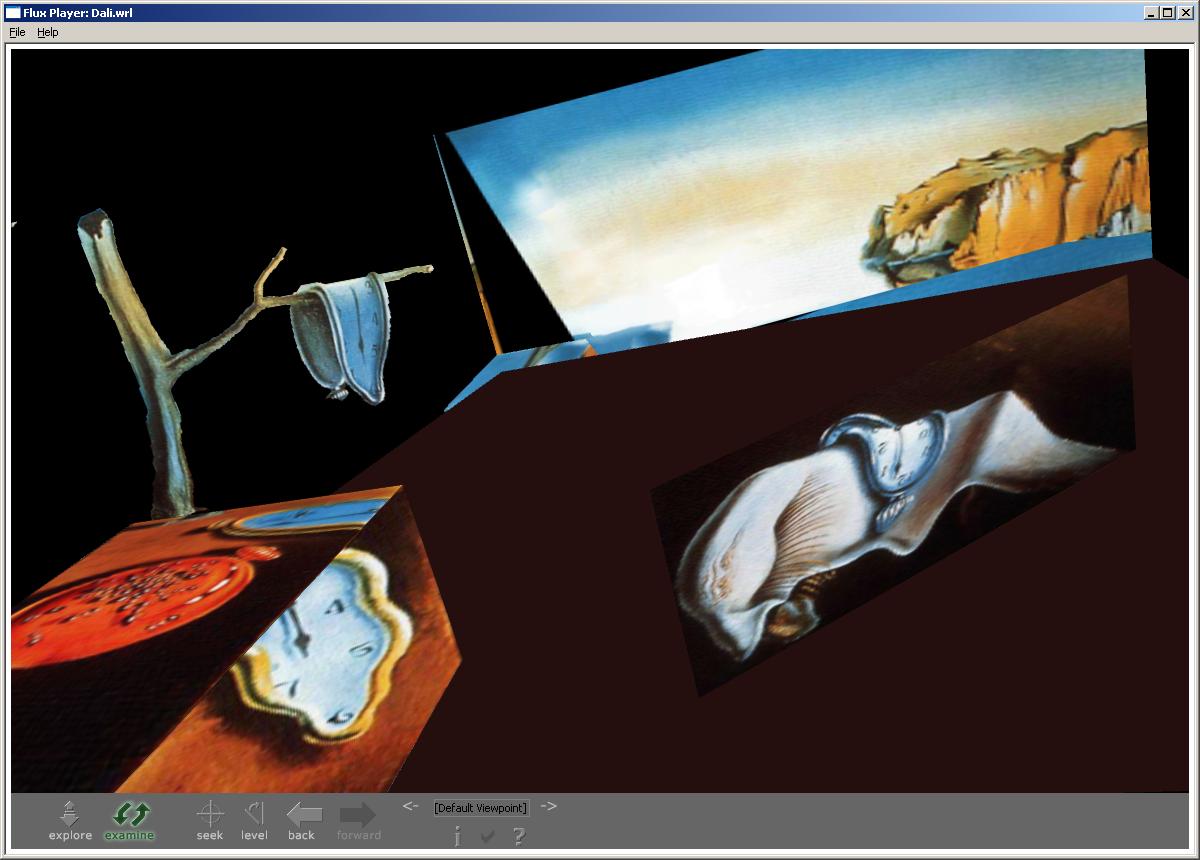1200x860 pixels.
Task: Open the File menu
Action: [x=17, y=32]
